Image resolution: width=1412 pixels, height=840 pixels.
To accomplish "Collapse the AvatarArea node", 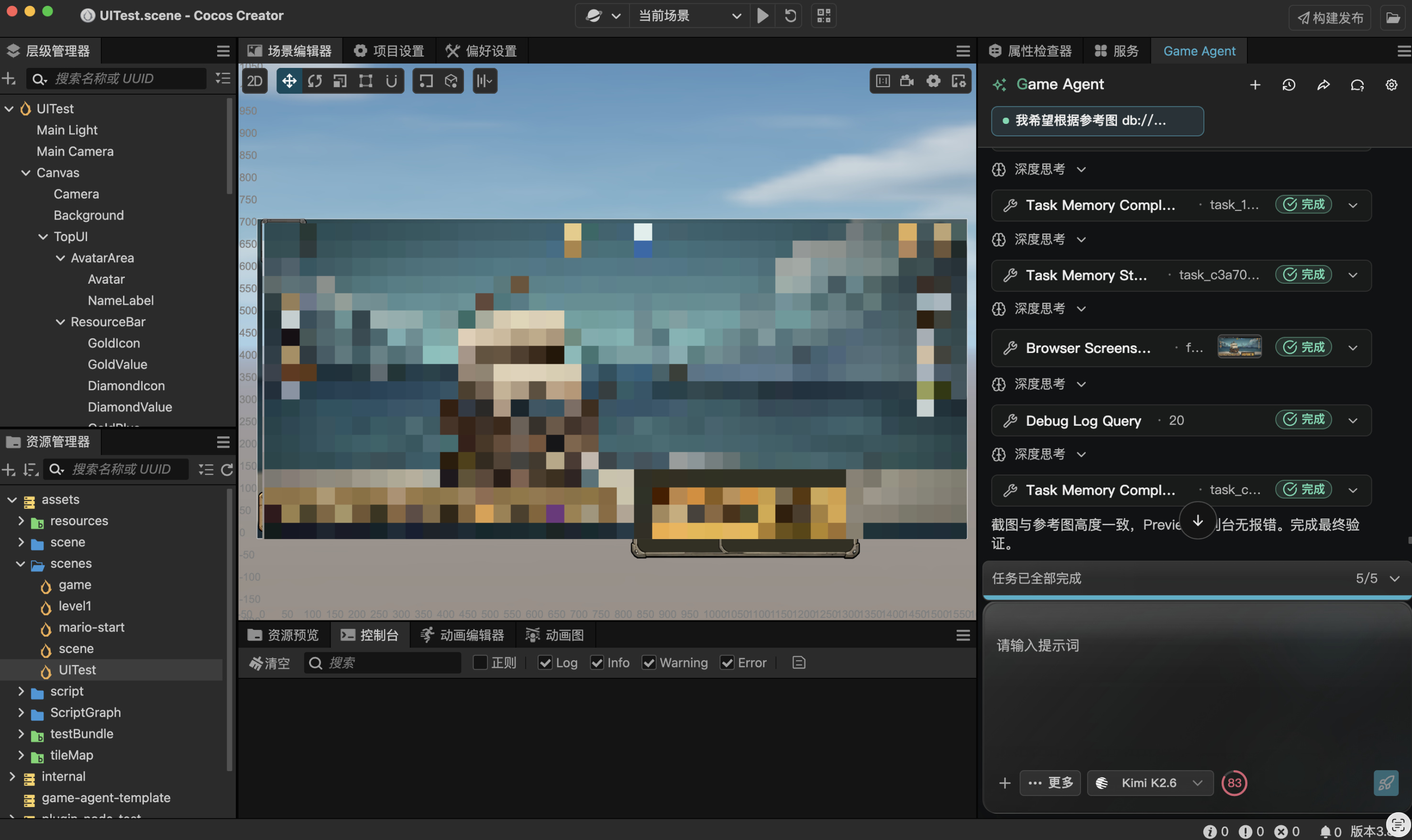I will click(60, 258).
